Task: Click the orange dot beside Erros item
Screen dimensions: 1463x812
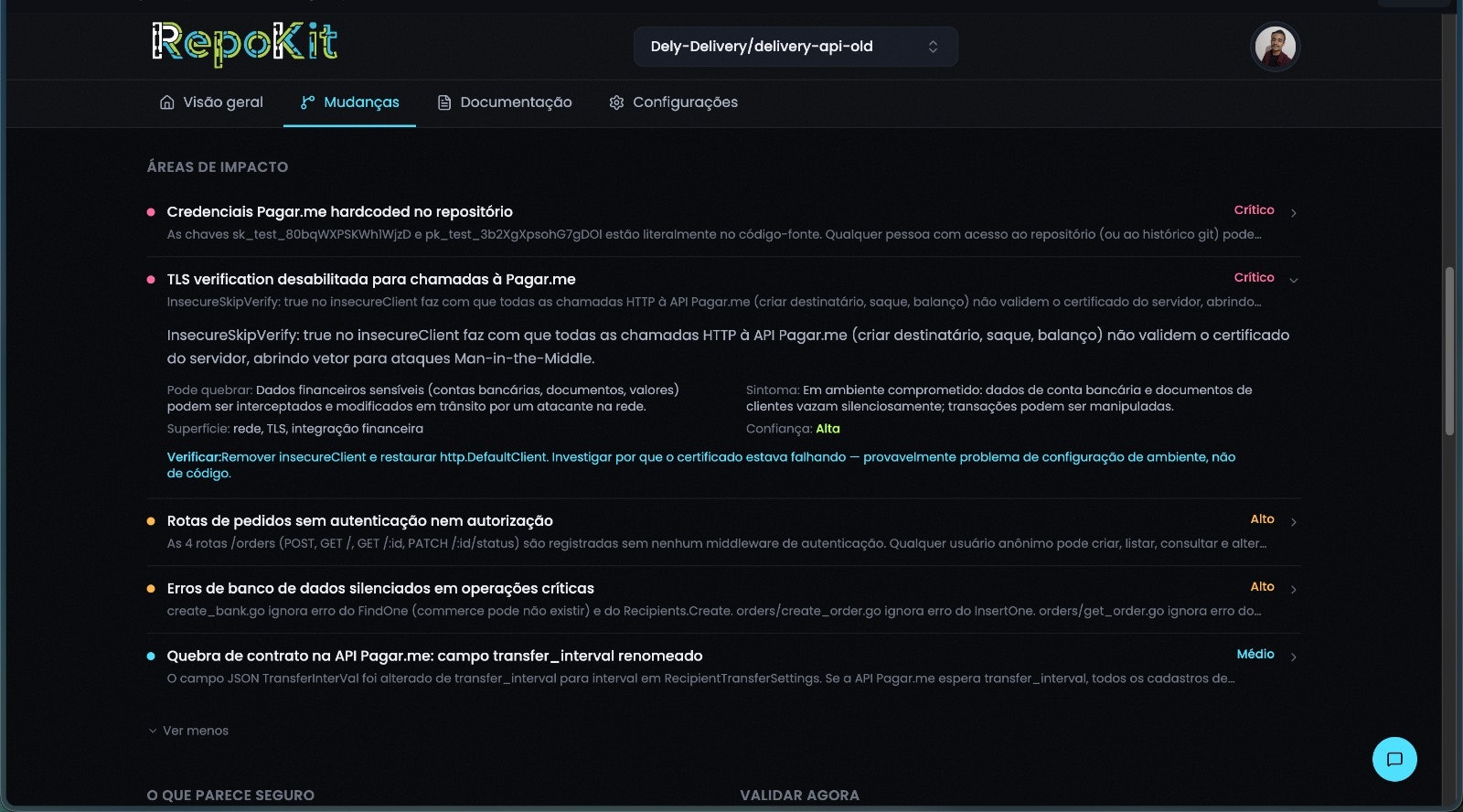Action: click(x=151, y=589)
